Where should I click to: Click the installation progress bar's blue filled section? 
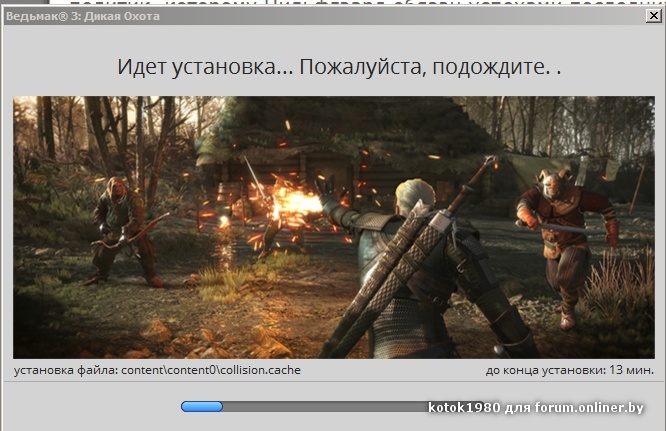202,407
